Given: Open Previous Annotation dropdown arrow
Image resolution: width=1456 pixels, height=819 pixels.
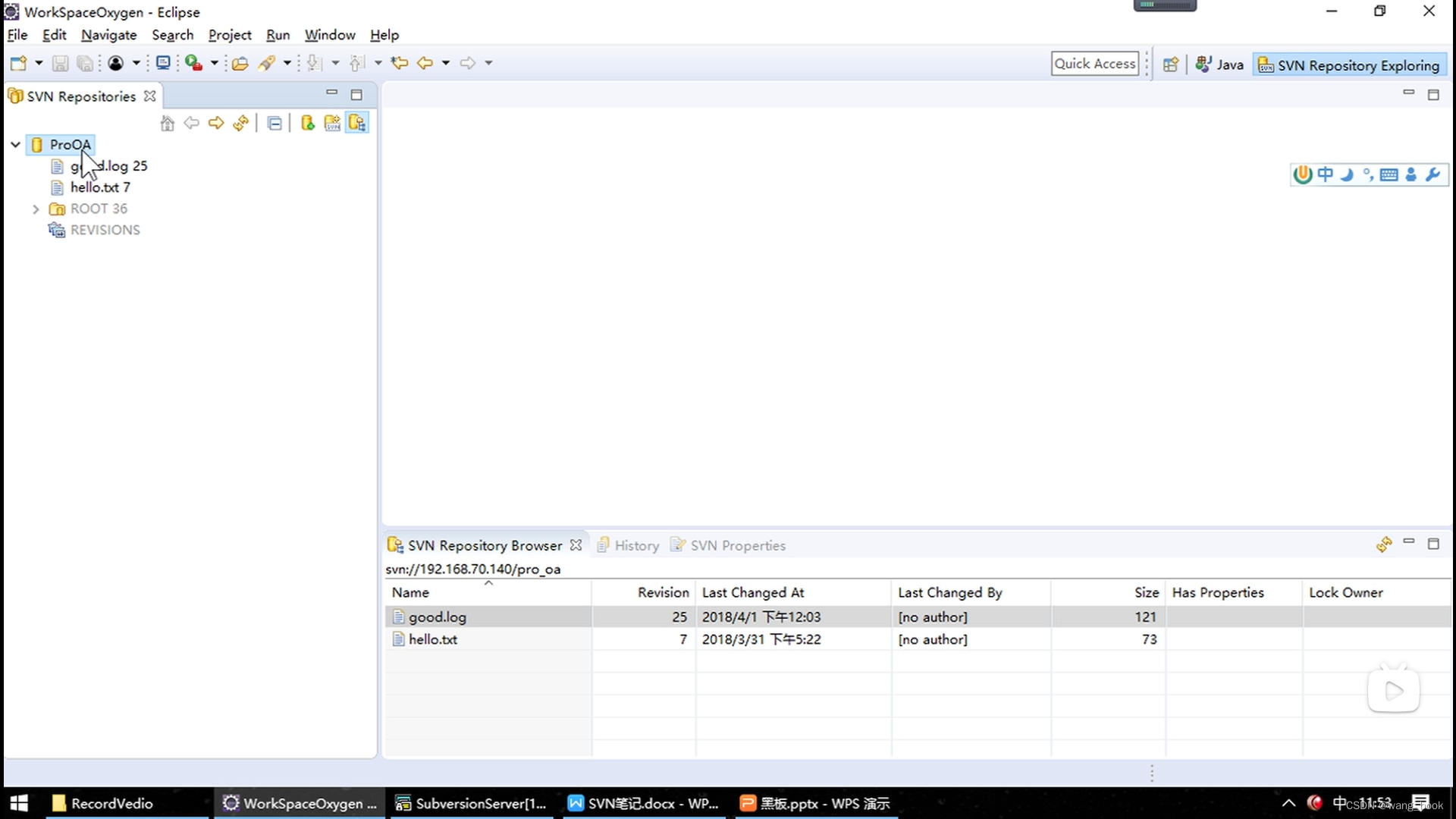Looking at the screenshot, I should tap(378, 63).
